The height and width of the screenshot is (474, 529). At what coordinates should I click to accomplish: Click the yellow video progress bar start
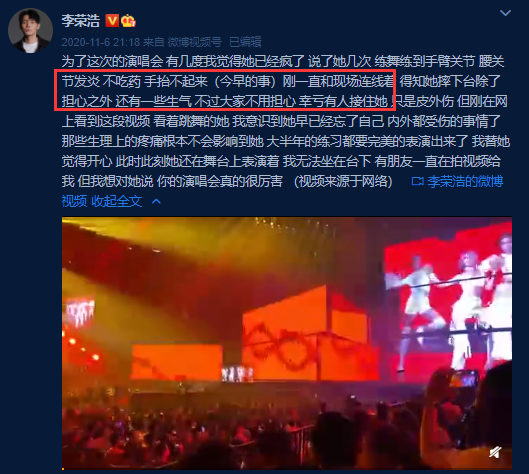63,469
